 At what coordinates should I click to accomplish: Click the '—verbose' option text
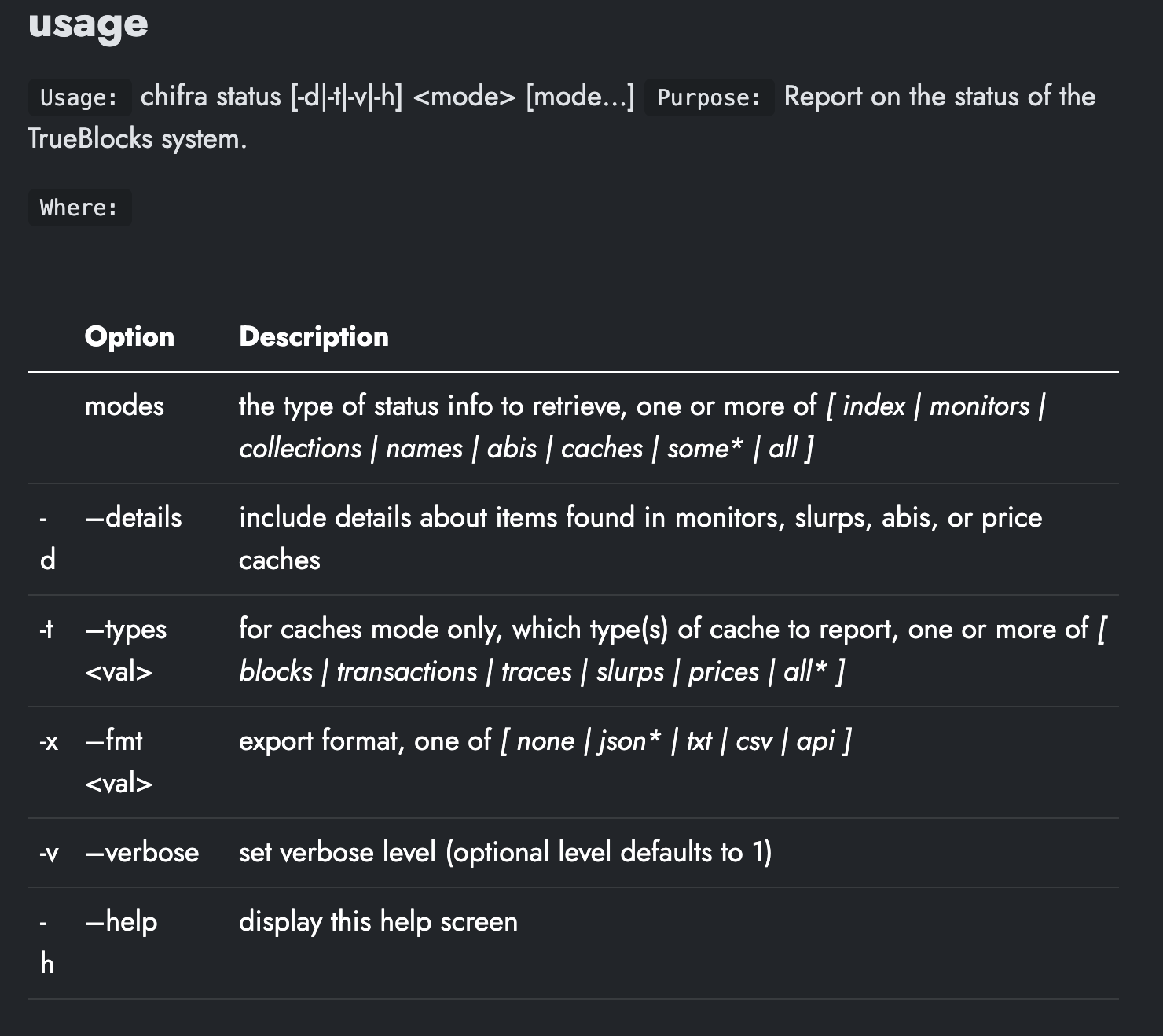[x=141, y=852]
